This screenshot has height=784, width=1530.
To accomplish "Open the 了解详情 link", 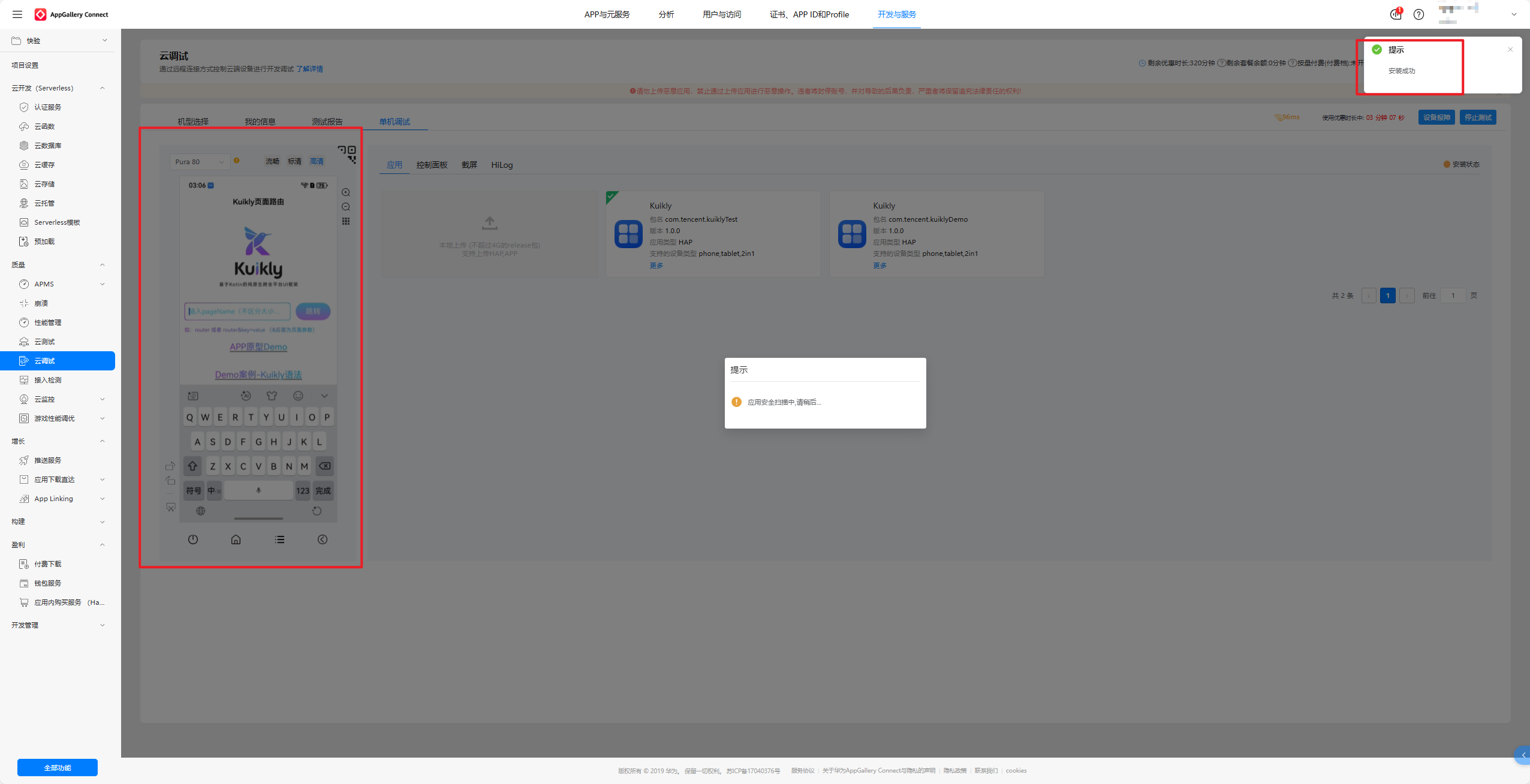I will (x=309, y=69).
